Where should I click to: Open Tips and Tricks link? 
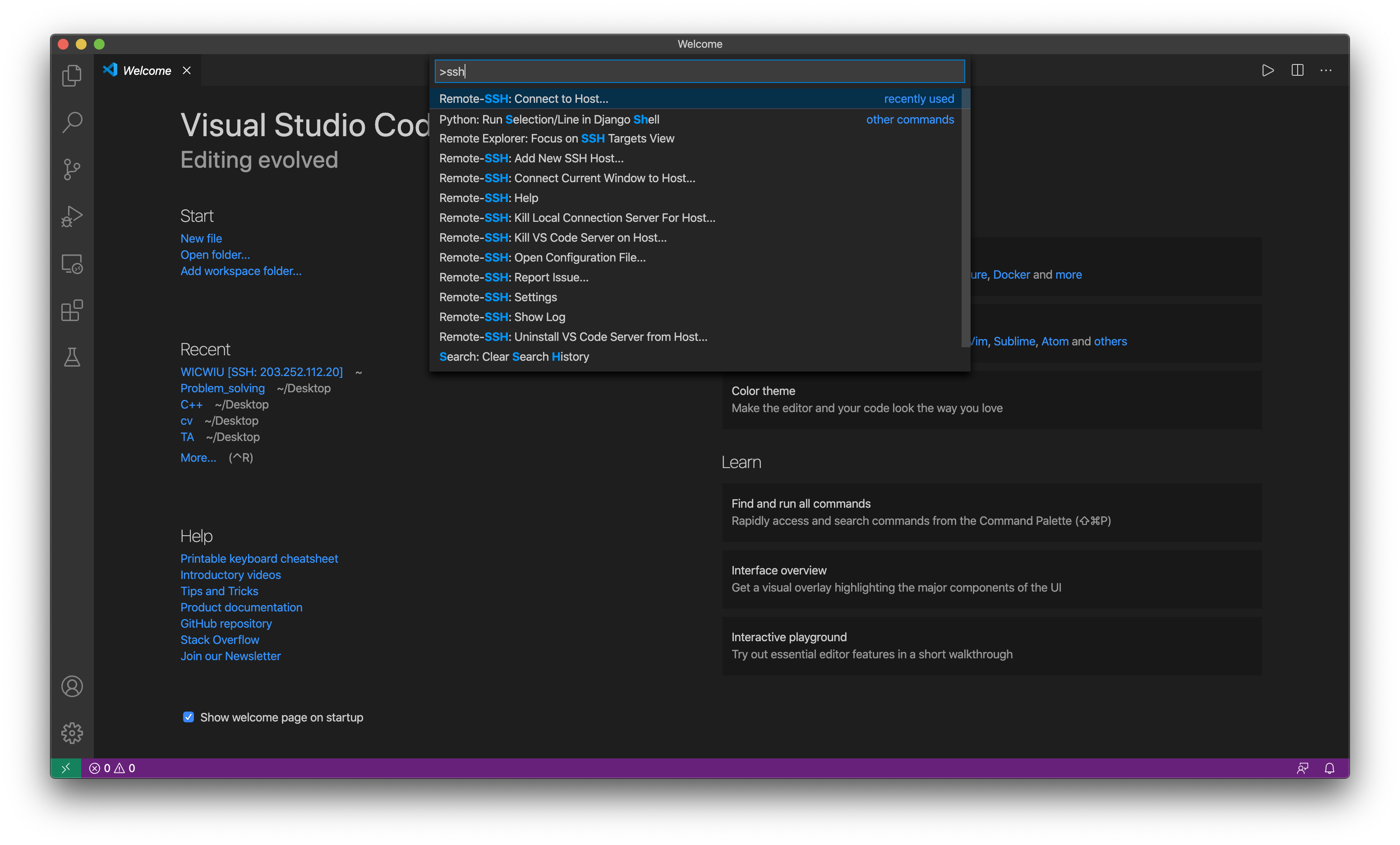pos(219,591)
